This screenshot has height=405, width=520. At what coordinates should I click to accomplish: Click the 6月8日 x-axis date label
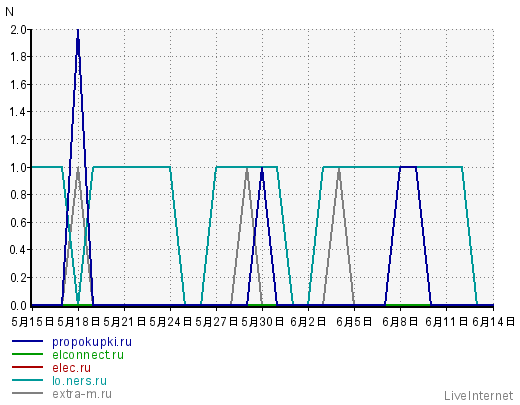[x=400, y=322]
